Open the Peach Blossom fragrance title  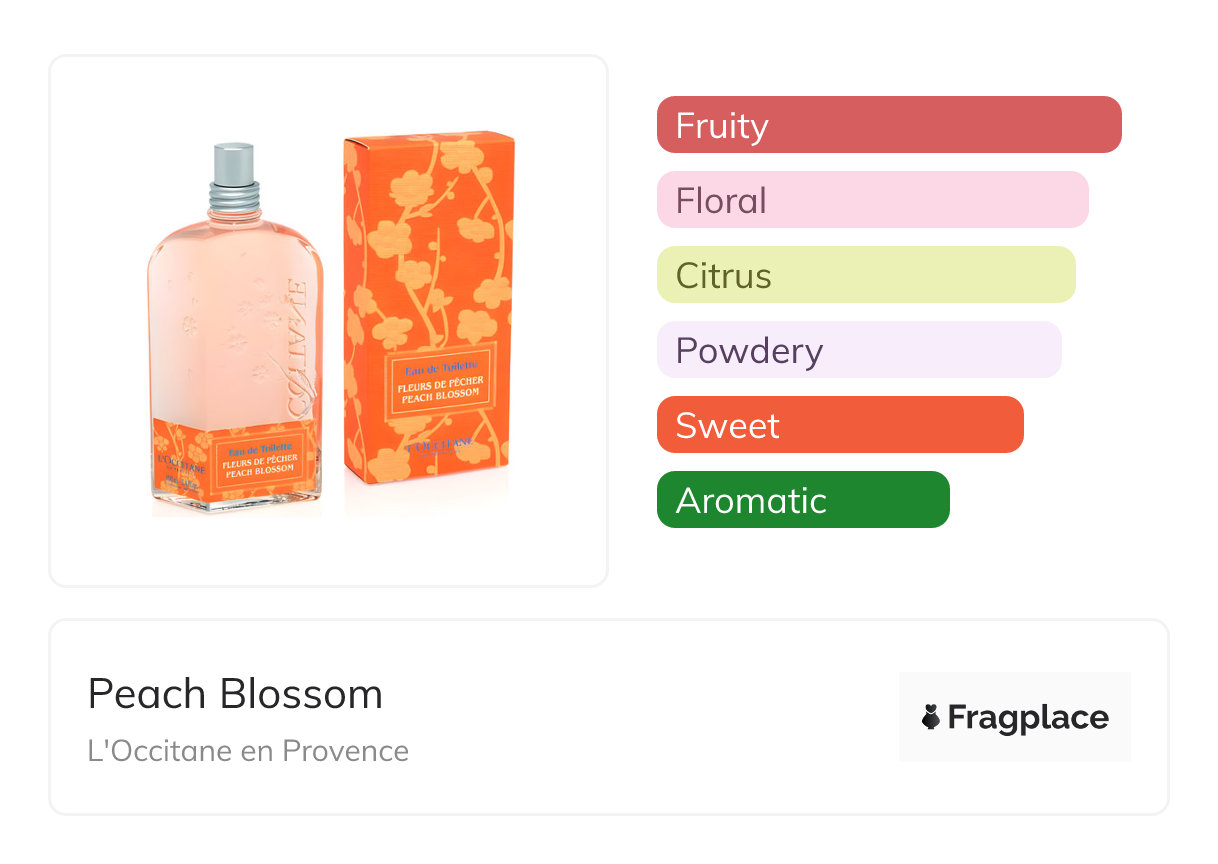pos(235,694)
